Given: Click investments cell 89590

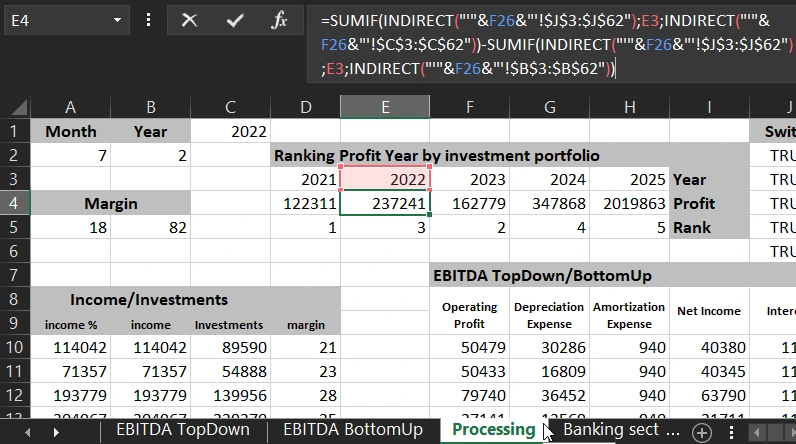Looking at the screenshot, I should tap(230, 348).
